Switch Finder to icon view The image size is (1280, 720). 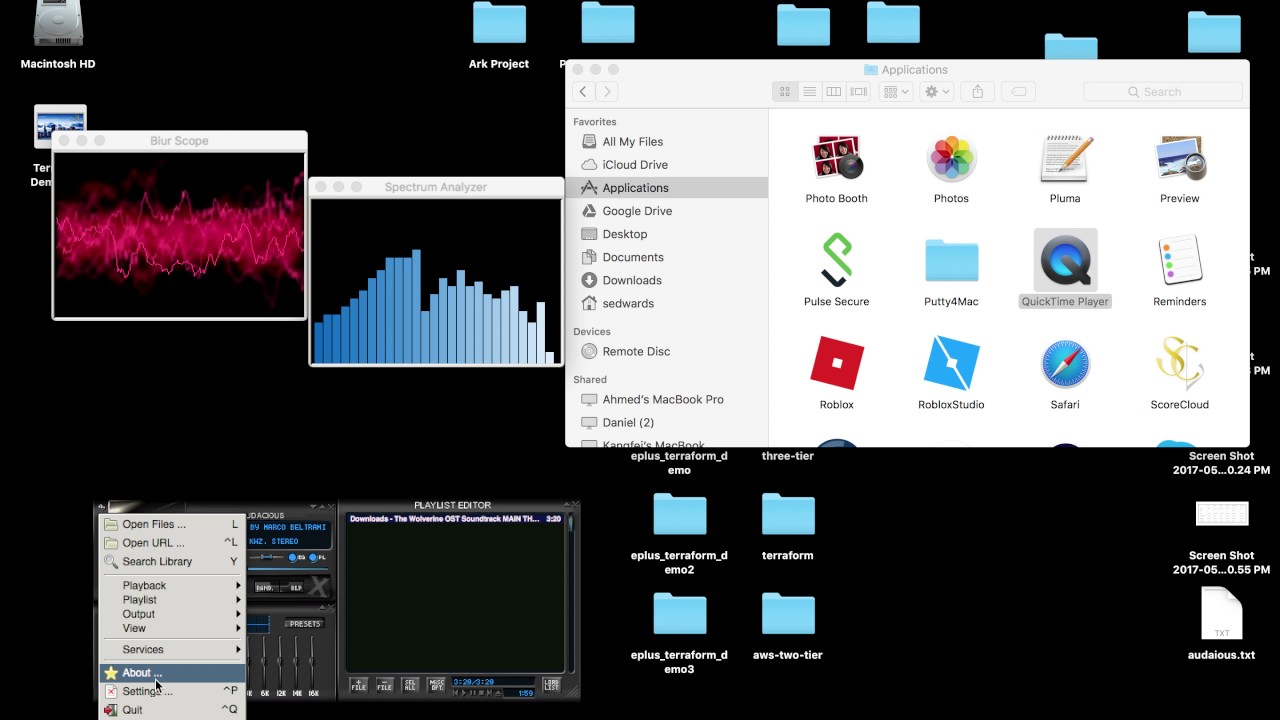pos(785,91)
